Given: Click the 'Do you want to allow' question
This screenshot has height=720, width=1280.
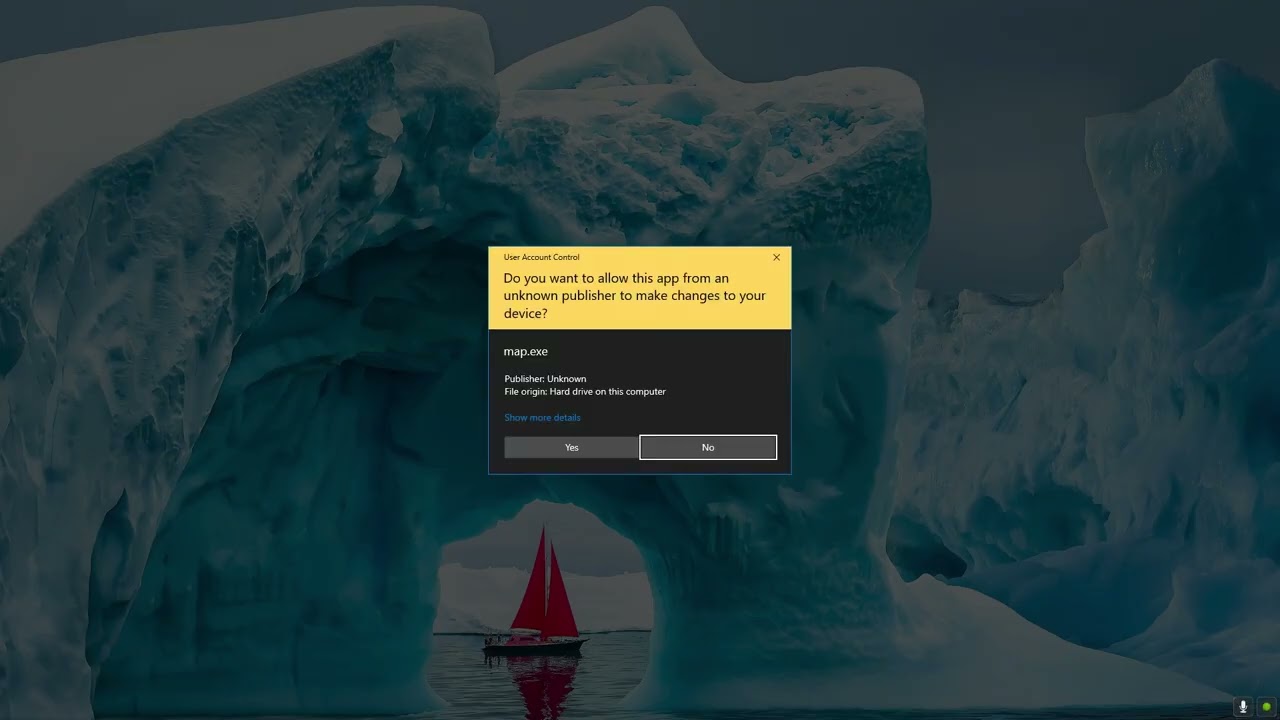Looking at the screenshot, I should click(634, 296).
